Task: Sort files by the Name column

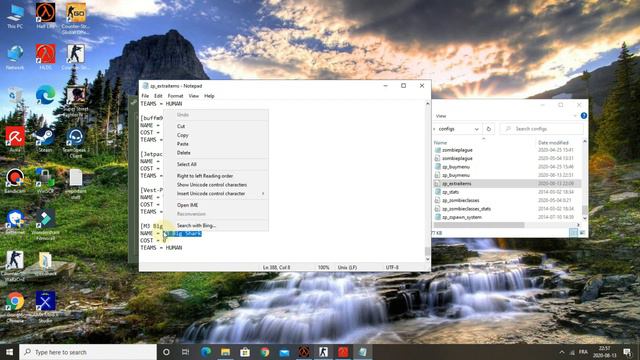Action: coord(441,142)
